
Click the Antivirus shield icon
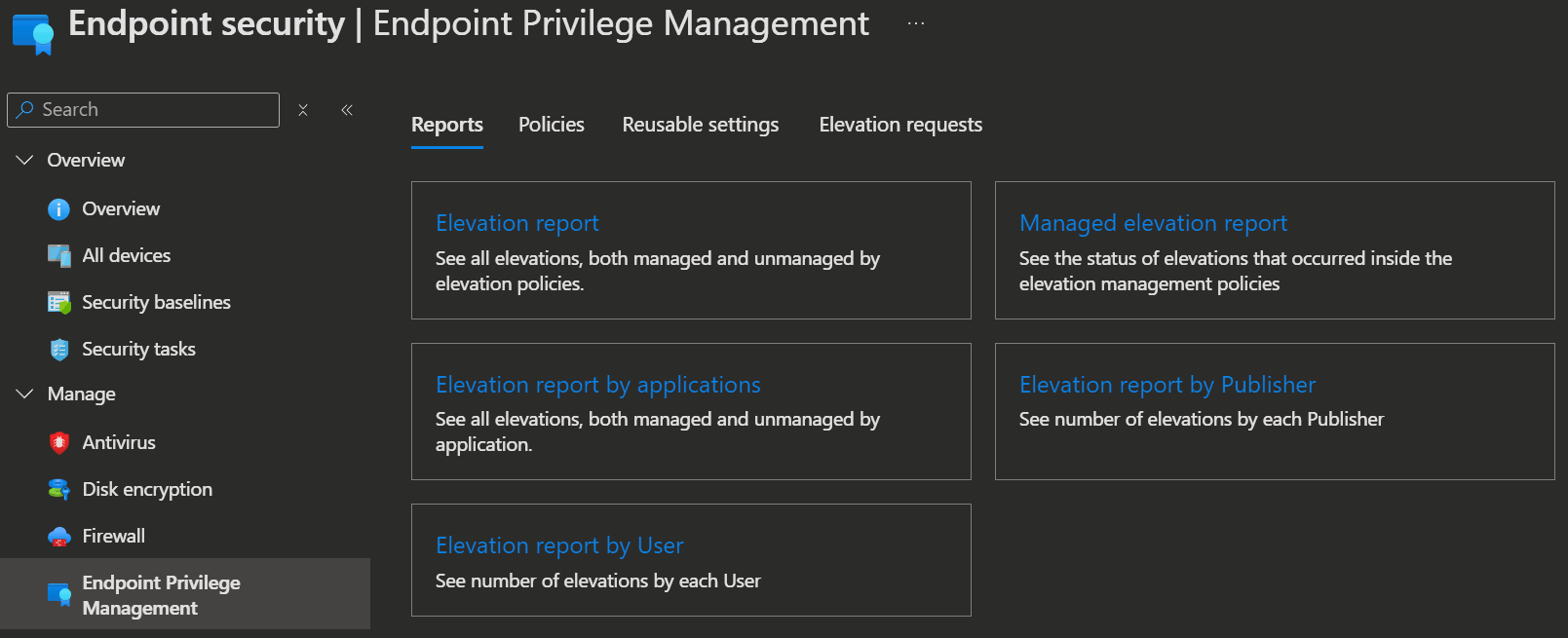pyautogui.click(x=58, y=443)
